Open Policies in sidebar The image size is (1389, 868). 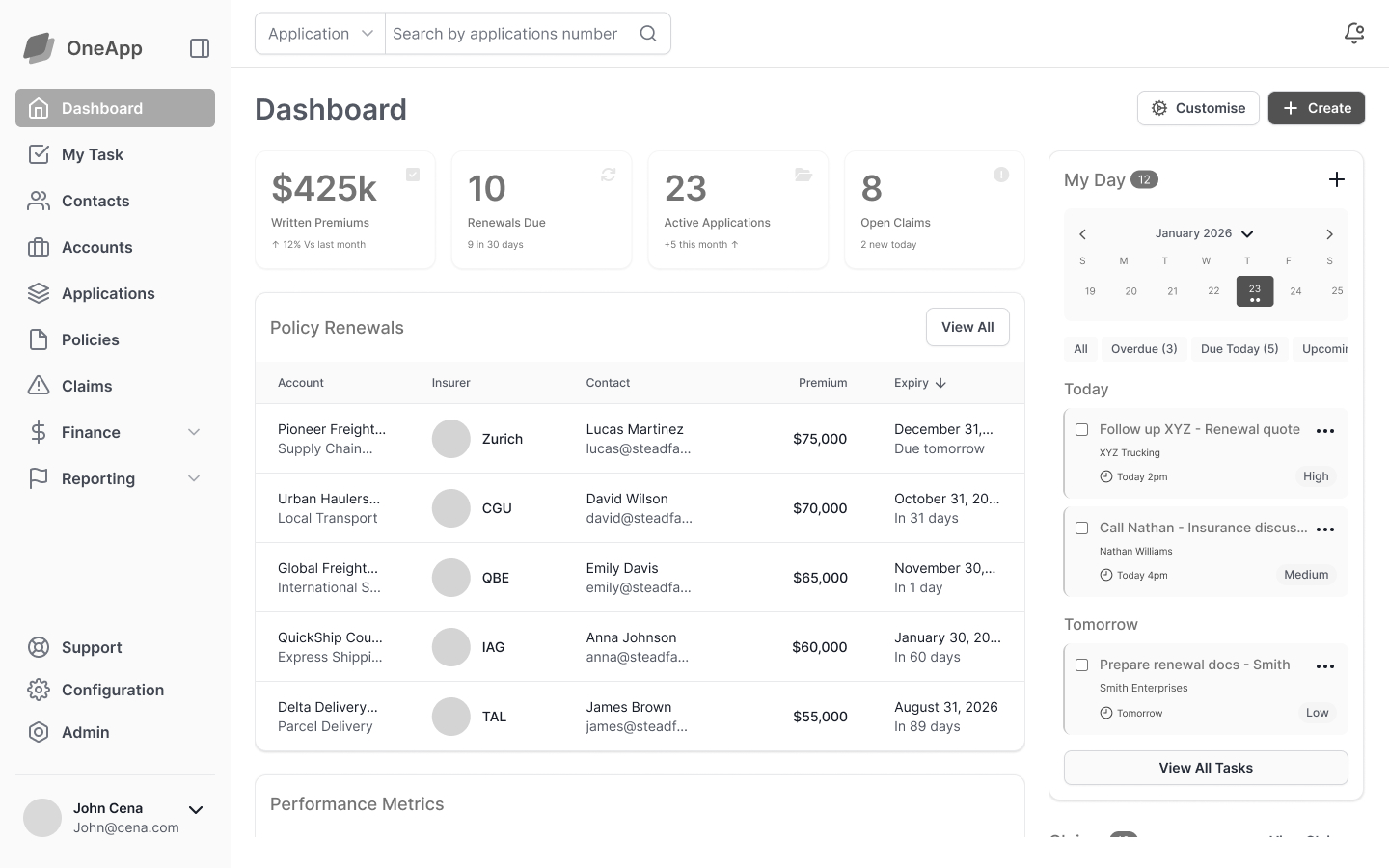tap(115, 339)
